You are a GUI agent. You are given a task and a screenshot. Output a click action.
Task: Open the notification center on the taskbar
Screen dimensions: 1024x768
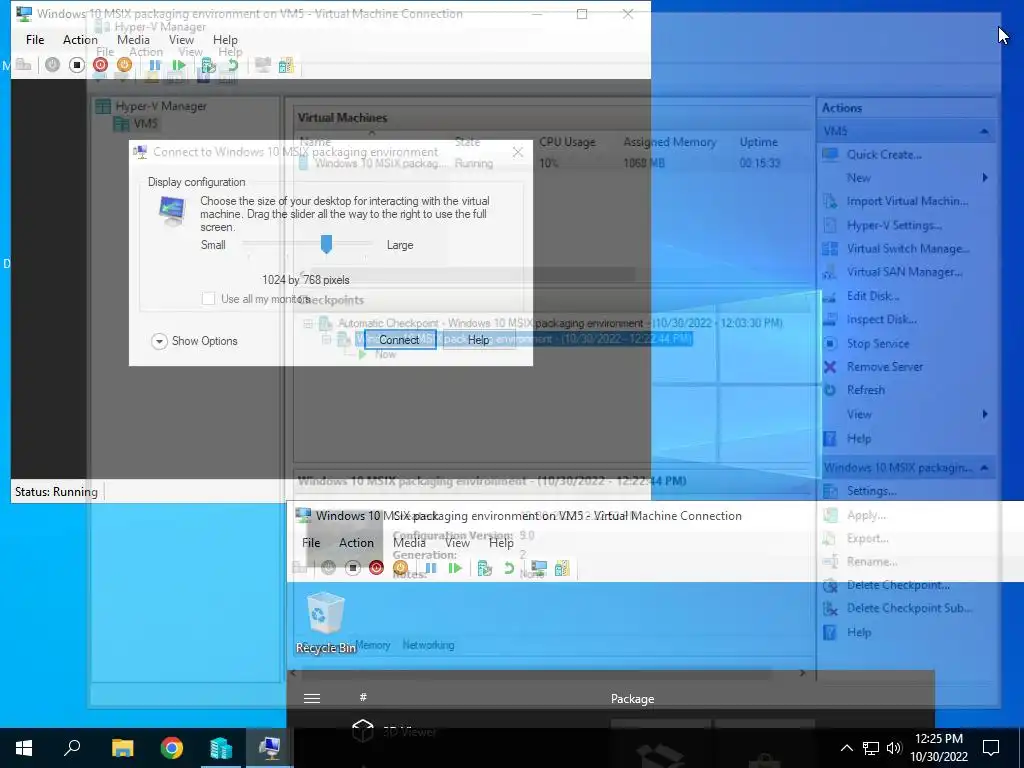pos(991,748)
